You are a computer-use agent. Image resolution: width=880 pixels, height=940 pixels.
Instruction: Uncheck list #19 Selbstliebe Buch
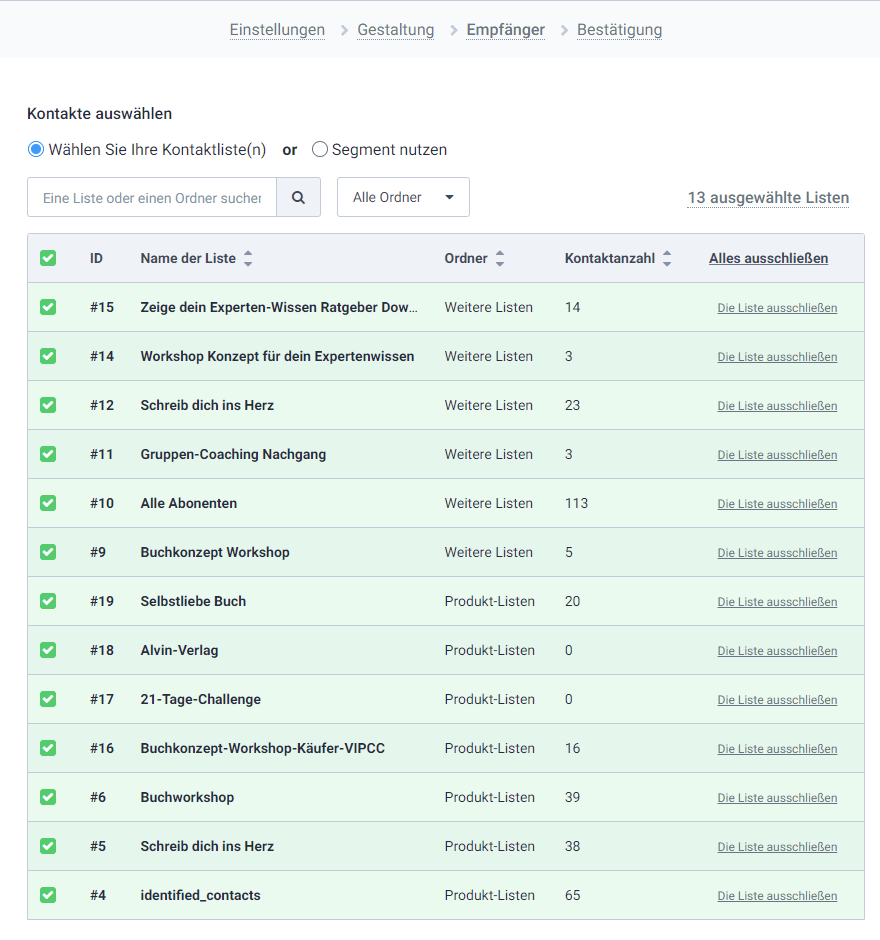48,601
